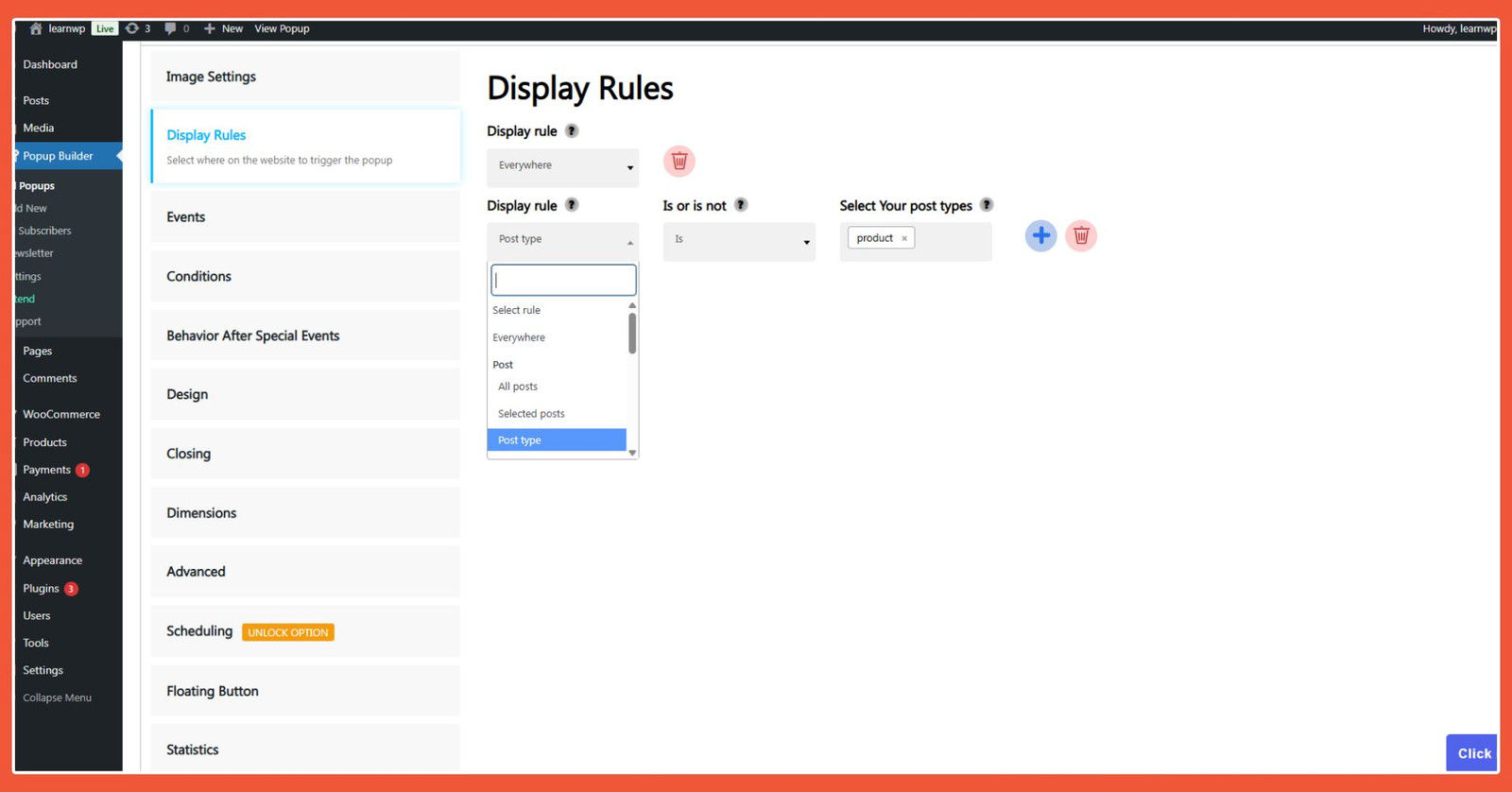Open Floating Button section
This screenshot has width=1512, height=792.
pyautogui.click(x=305, y=691)
